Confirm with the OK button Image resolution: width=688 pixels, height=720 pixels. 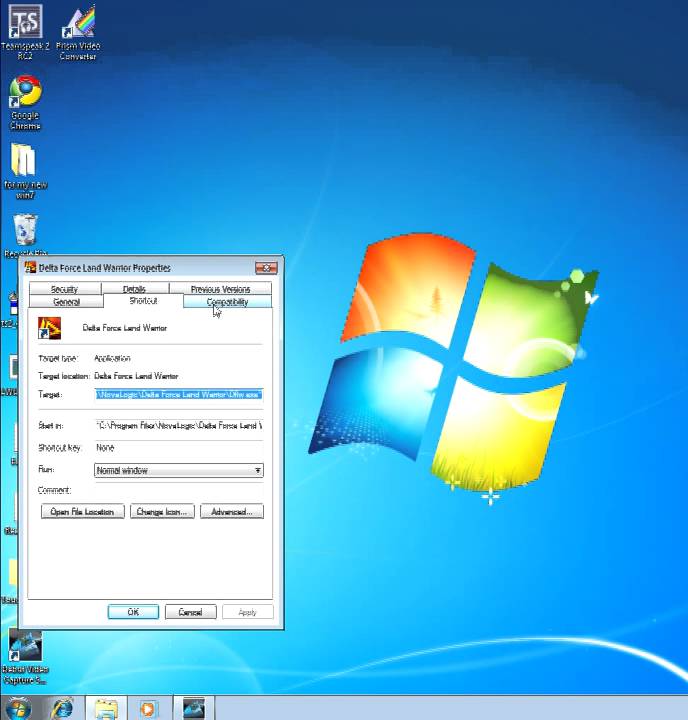point(133,612)
